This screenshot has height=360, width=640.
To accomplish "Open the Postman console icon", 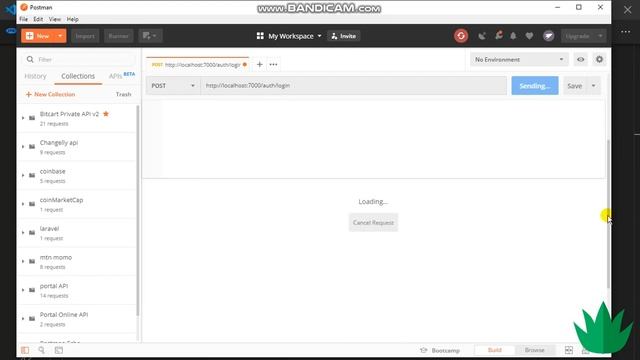I will 59,350.
